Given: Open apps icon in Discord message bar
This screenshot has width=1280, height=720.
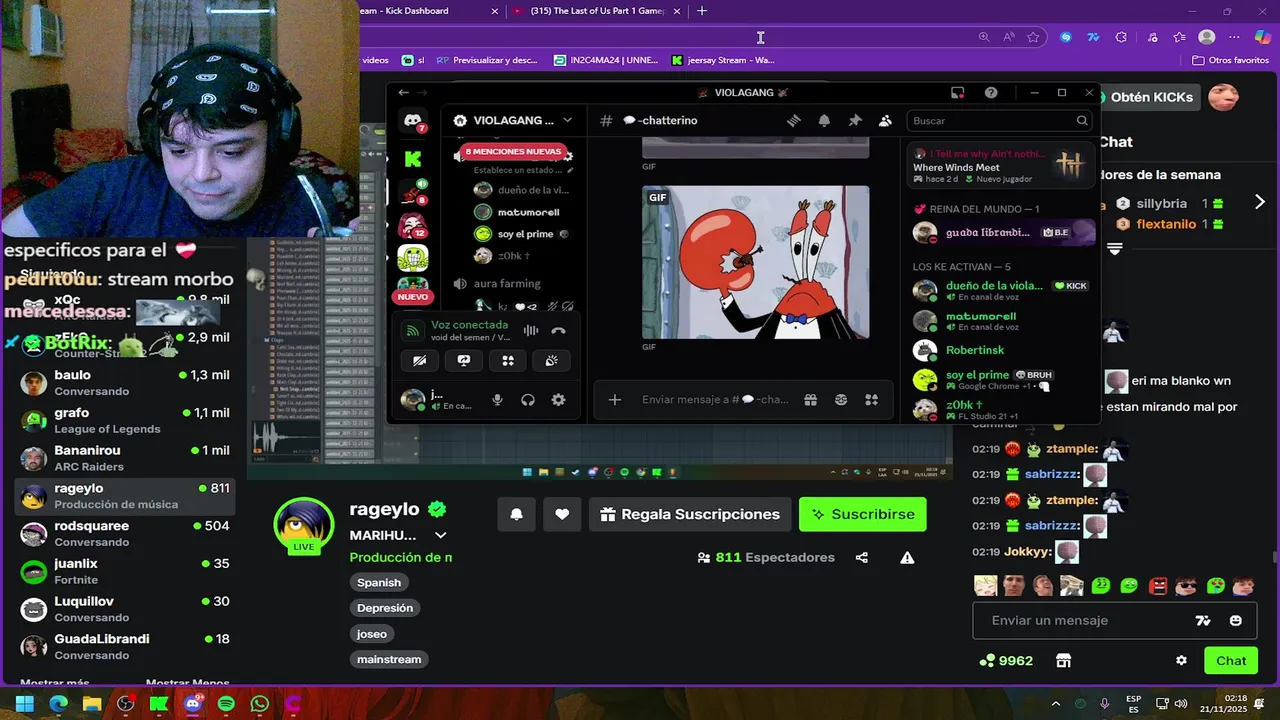Looking at the screenshot, I should pyautogui.click(x=871, y=400).
